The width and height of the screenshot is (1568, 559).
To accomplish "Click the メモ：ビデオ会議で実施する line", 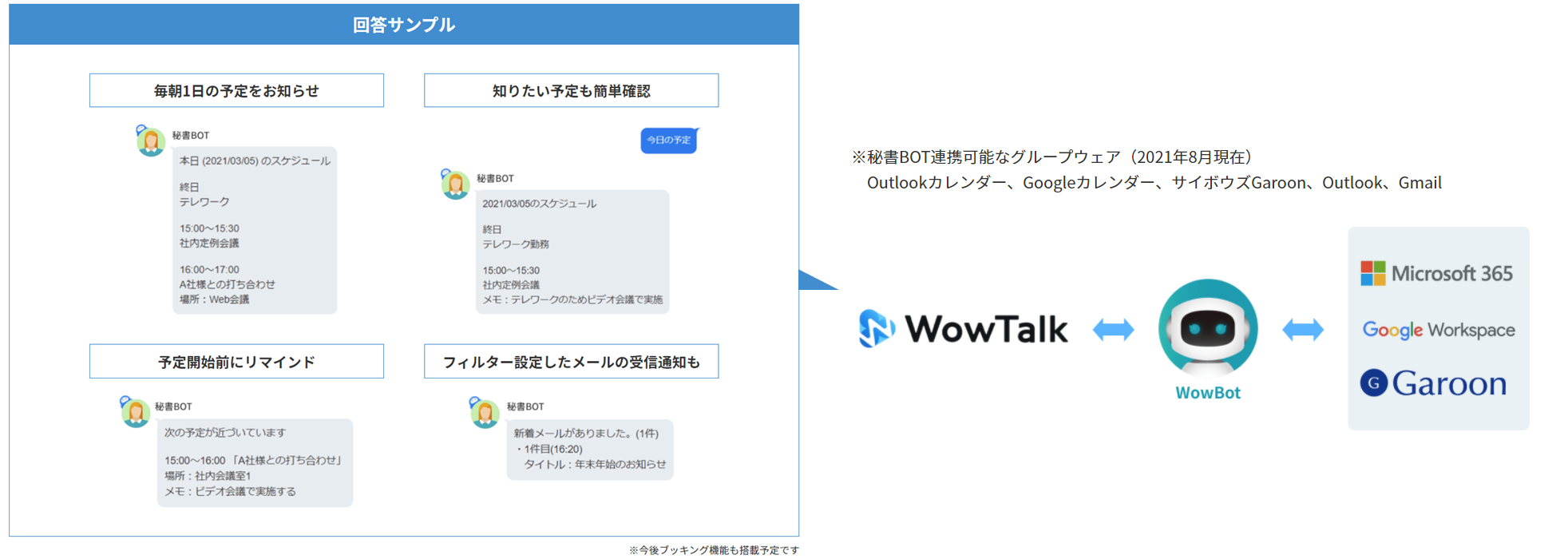I will (230, 492).
